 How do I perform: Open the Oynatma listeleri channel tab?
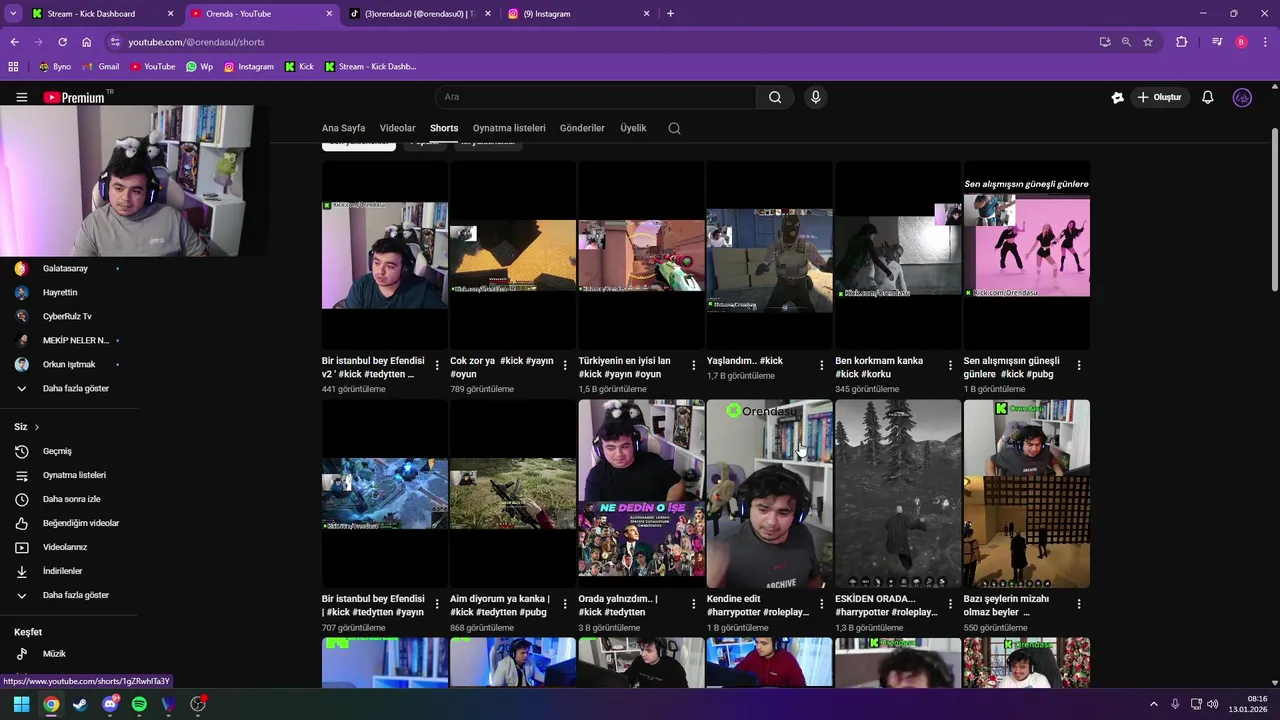tap(509, 128)
